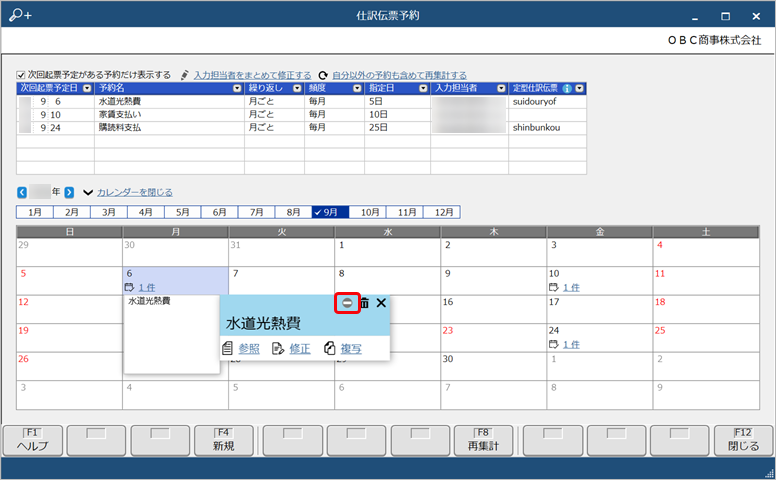
Task: Click 入力担当者をまとめて修正する link
Action: pos(252,75)
